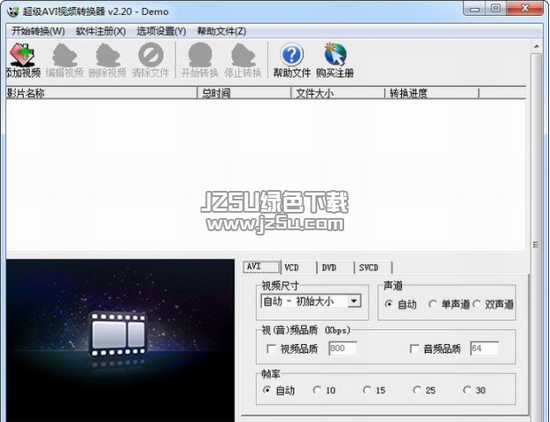Open the 帮助文件(Z) menu

coord(222,31)
